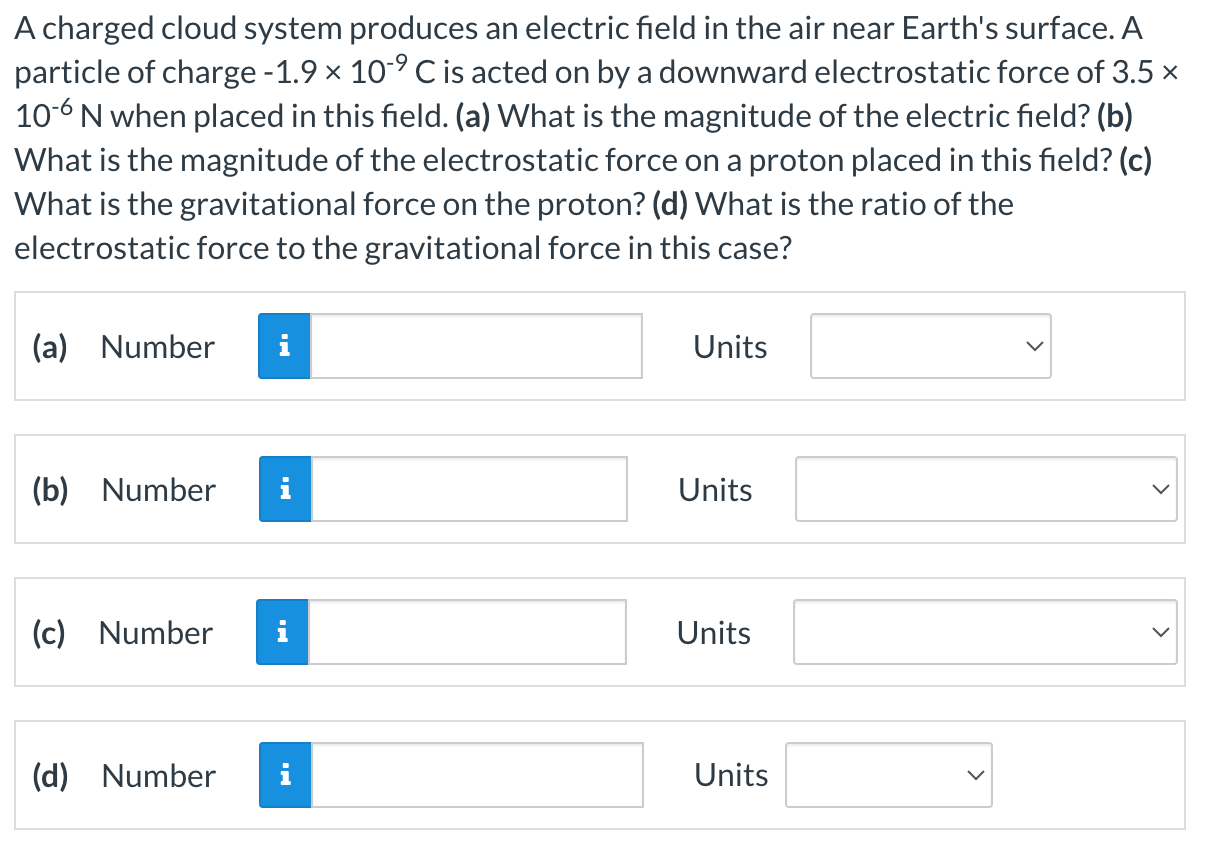Open the Units dropdown for part (a)

point(929,346)
